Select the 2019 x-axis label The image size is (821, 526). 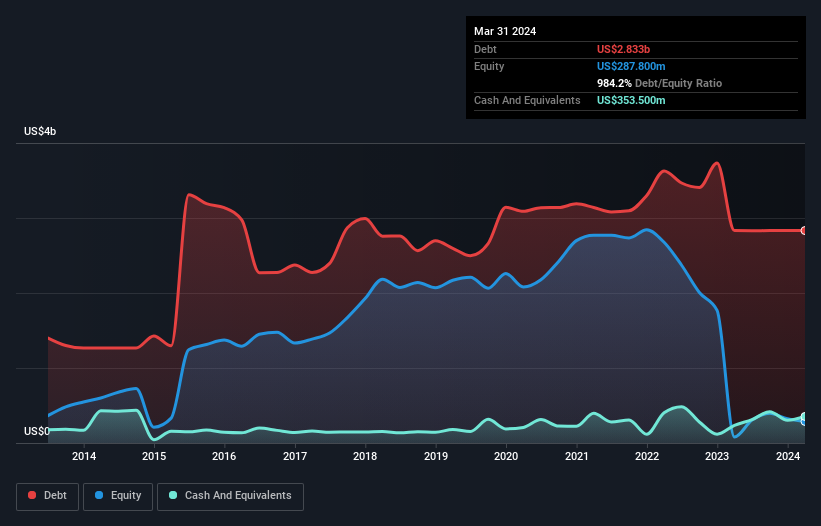[436, 456]
